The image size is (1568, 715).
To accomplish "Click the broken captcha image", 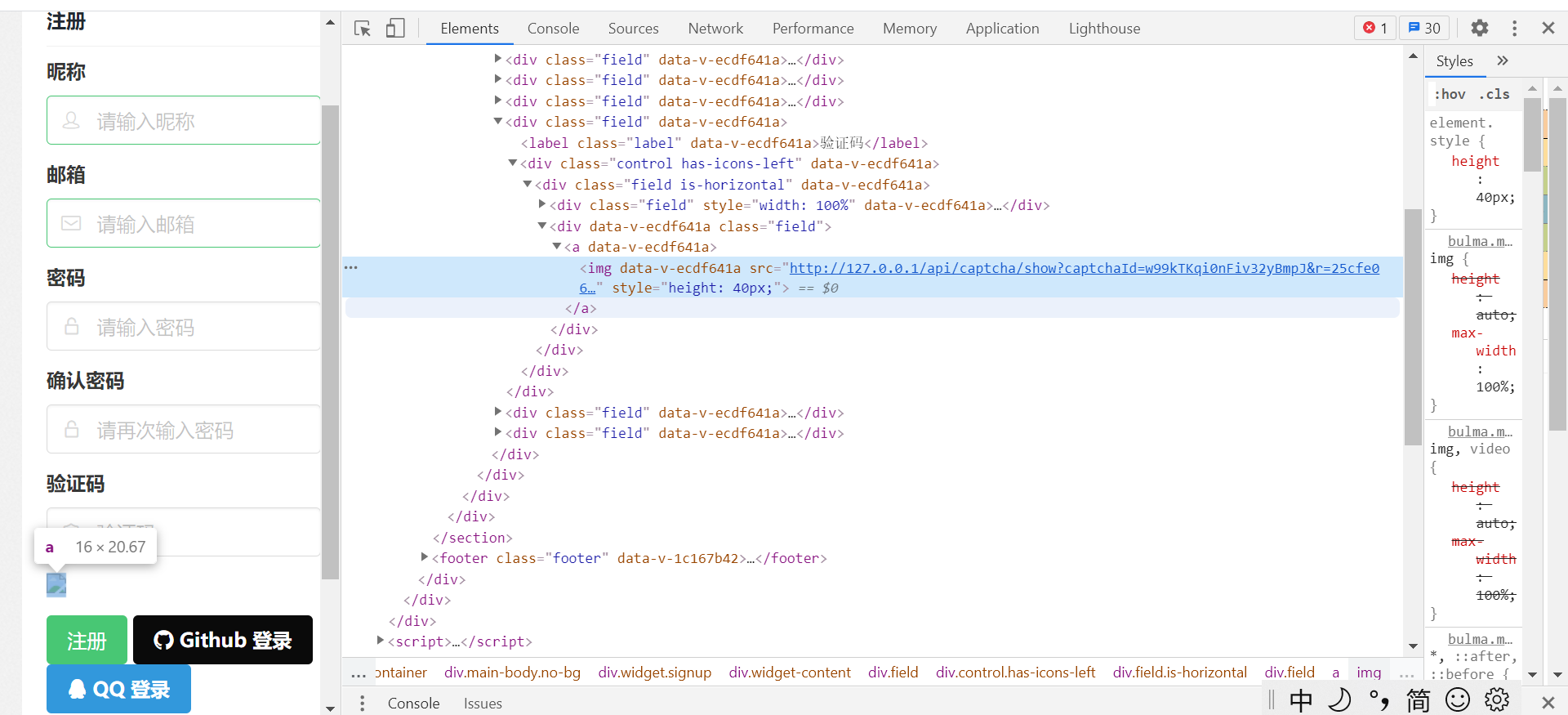I will pyautogui.click(x=56, y=585).
